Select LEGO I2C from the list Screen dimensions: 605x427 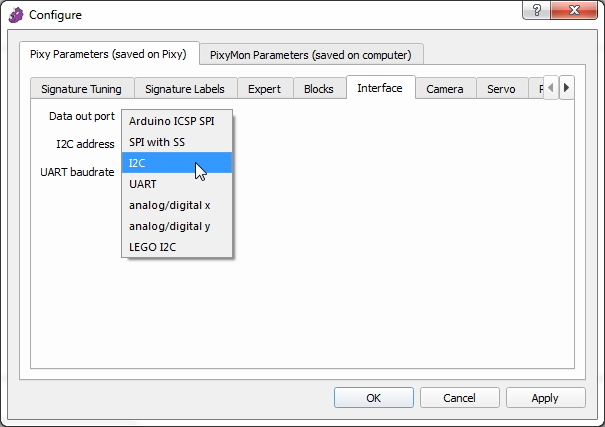(152, 247)
